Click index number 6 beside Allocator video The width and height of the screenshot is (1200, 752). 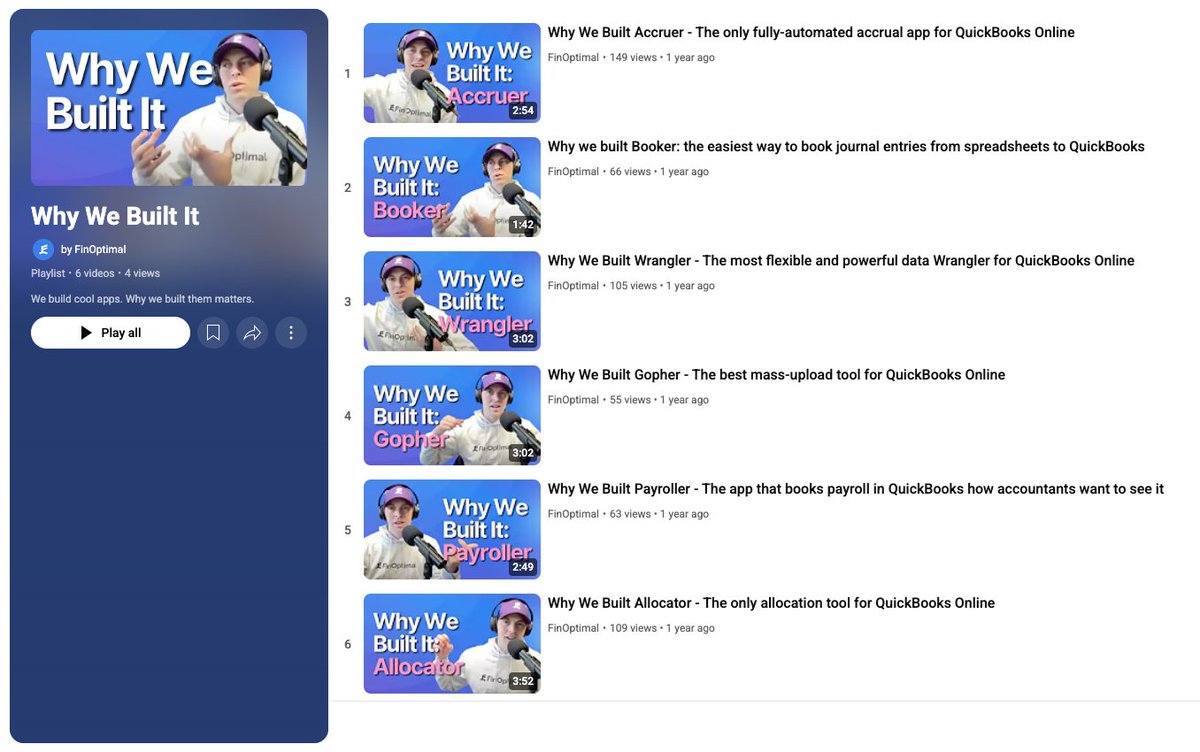(x=347, y=644)
